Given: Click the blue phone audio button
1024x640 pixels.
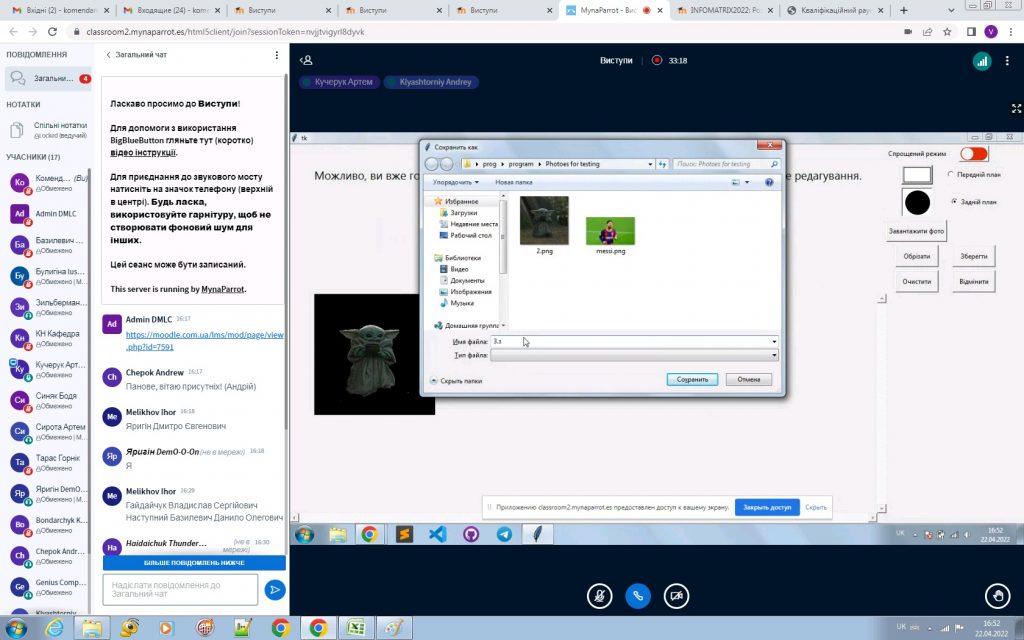Looking at the screenshot, I should 638,595.
